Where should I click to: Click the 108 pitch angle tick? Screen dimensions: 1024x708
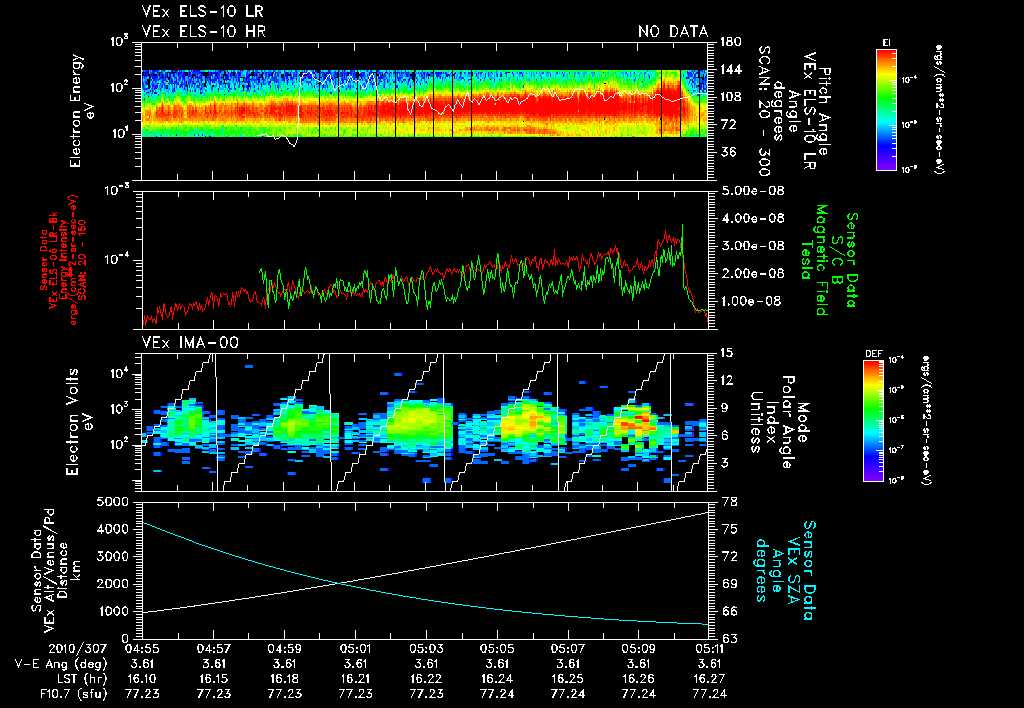click(x=730, y=97)
